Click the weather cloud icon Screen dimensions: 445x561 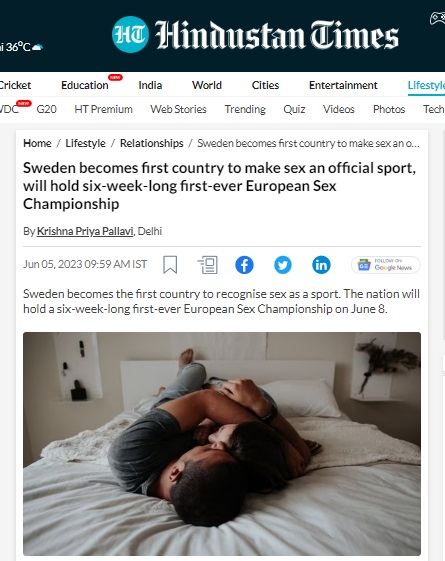(37, 47)
